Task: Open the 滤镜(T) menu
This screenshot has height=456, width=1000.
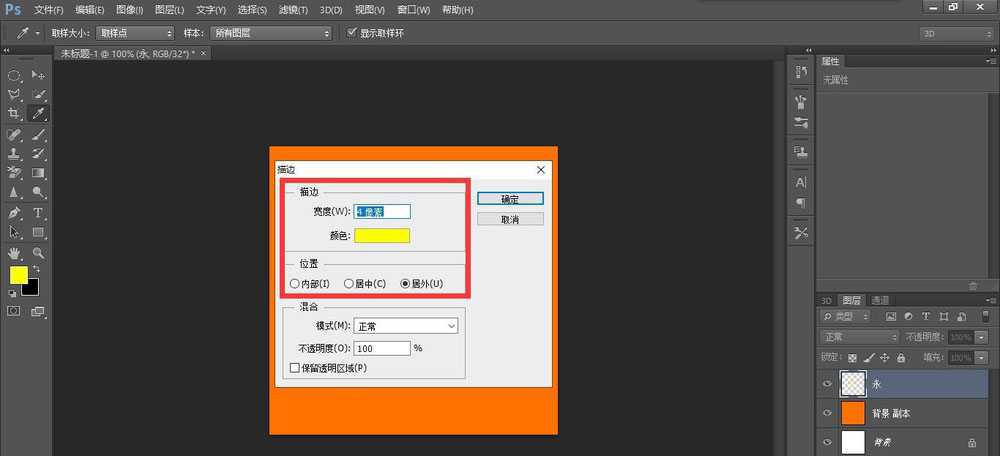Action: tap(292, 10)
